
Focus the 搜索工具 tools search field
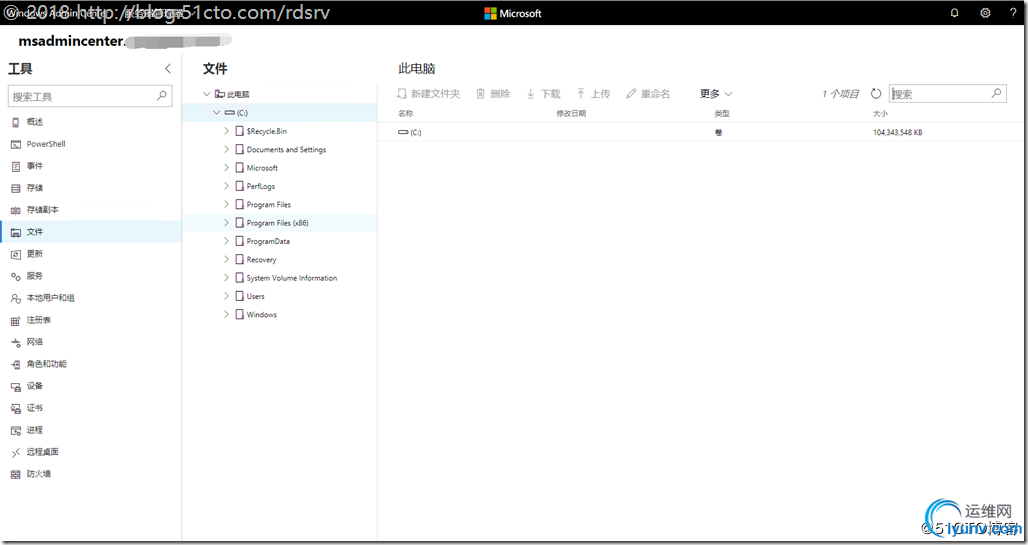pyautogui.click(x=90, y=96)
